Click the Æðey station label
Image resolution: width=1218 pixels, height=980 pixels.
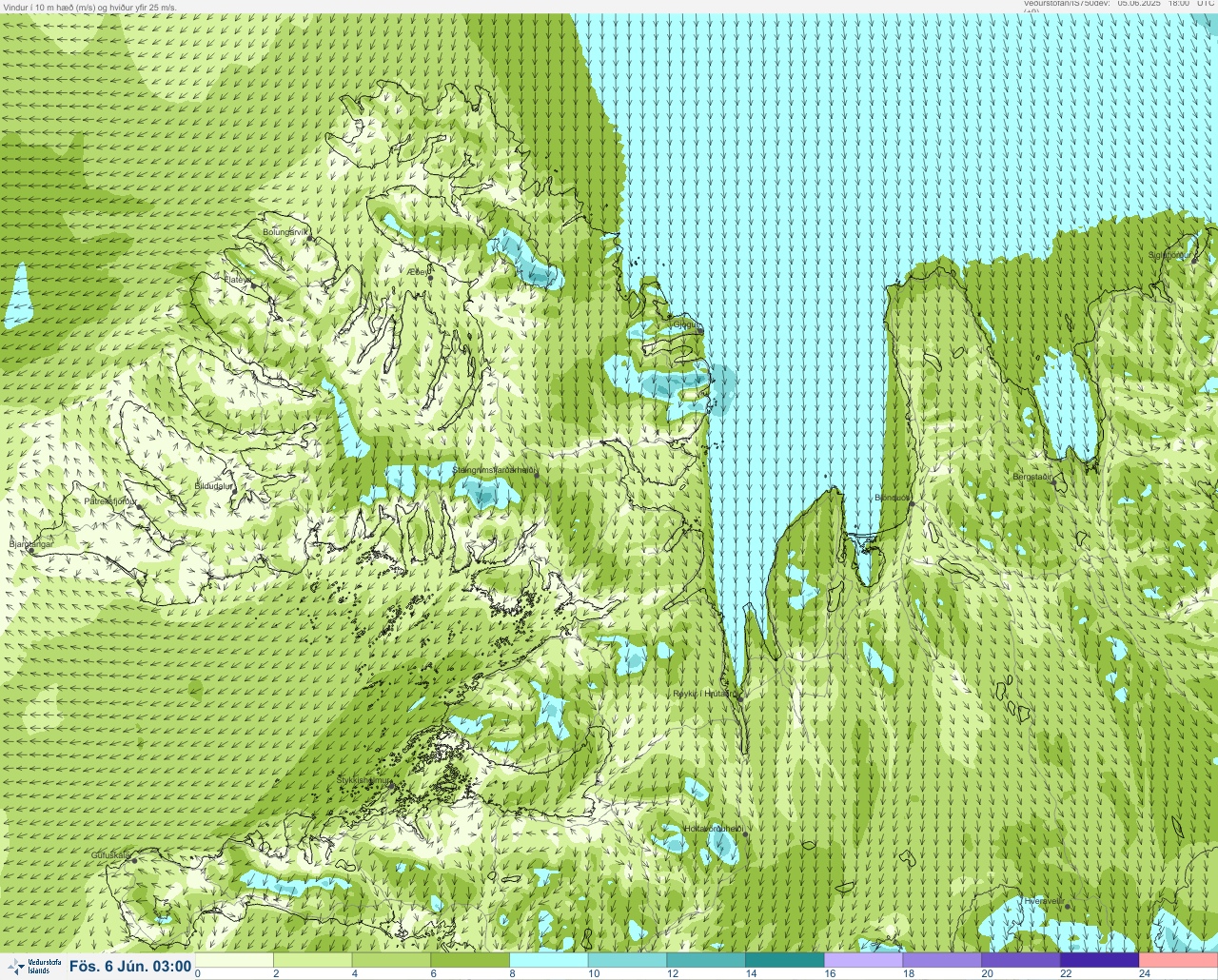tap(419, 272)
